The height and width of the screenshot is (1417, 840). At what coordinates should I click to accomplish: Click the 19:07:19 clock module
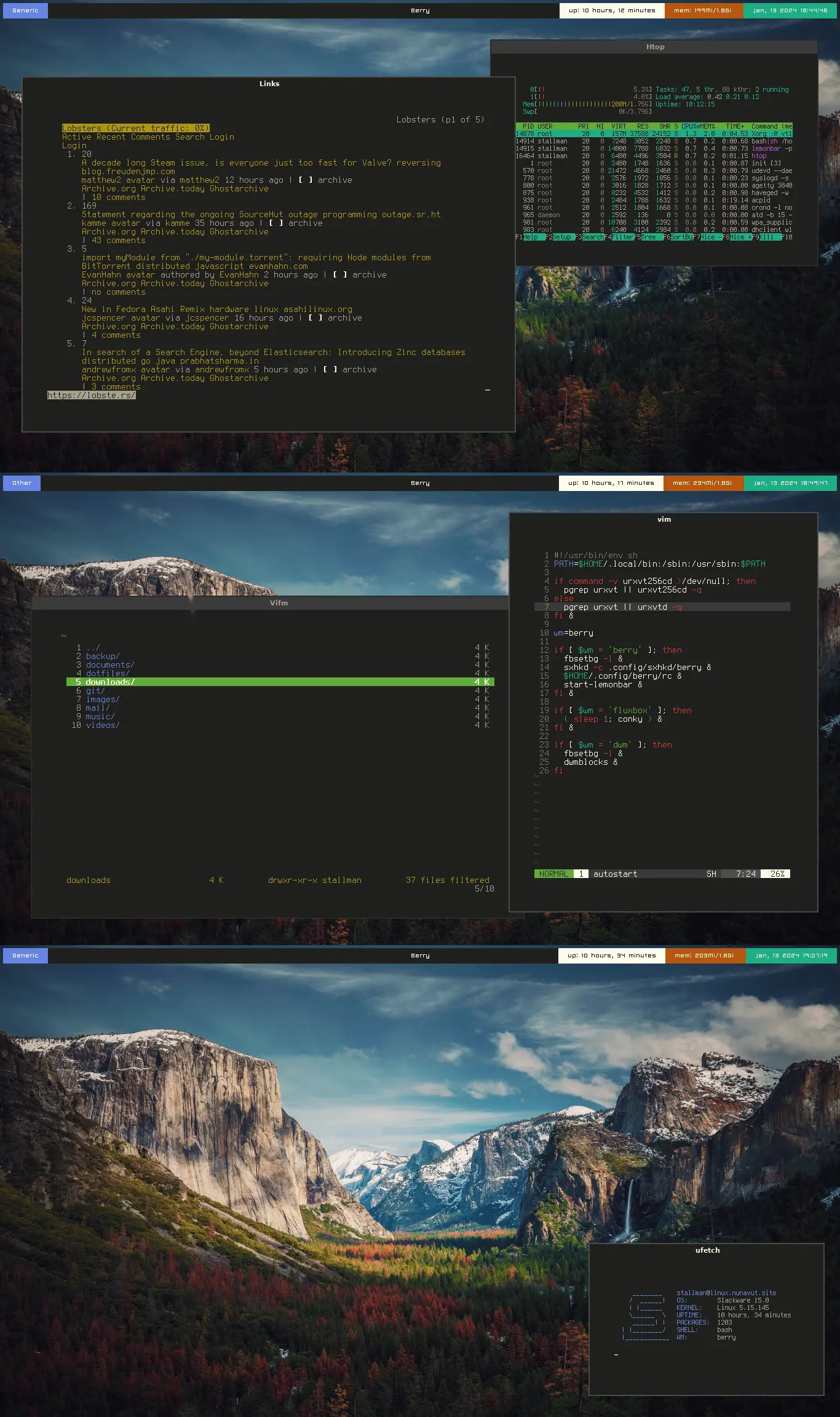point(791,956)
